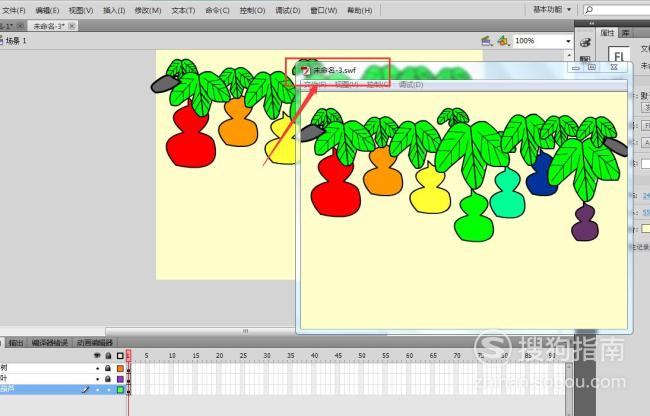The height and width of the screenshot is (416, 650).
Task: Open the Edit Symbols icon
Action: point(503,41)
